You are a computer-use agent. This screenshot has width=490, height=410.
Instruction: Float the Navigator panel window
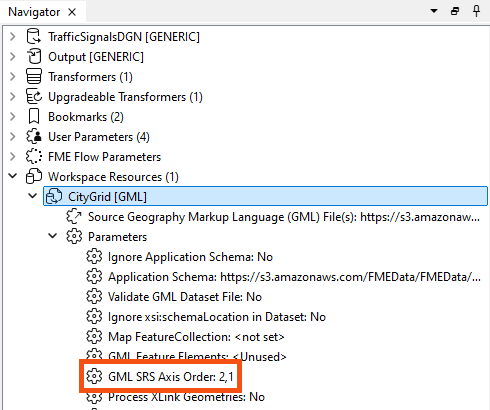pyautogui.click(x=455, y=11)
